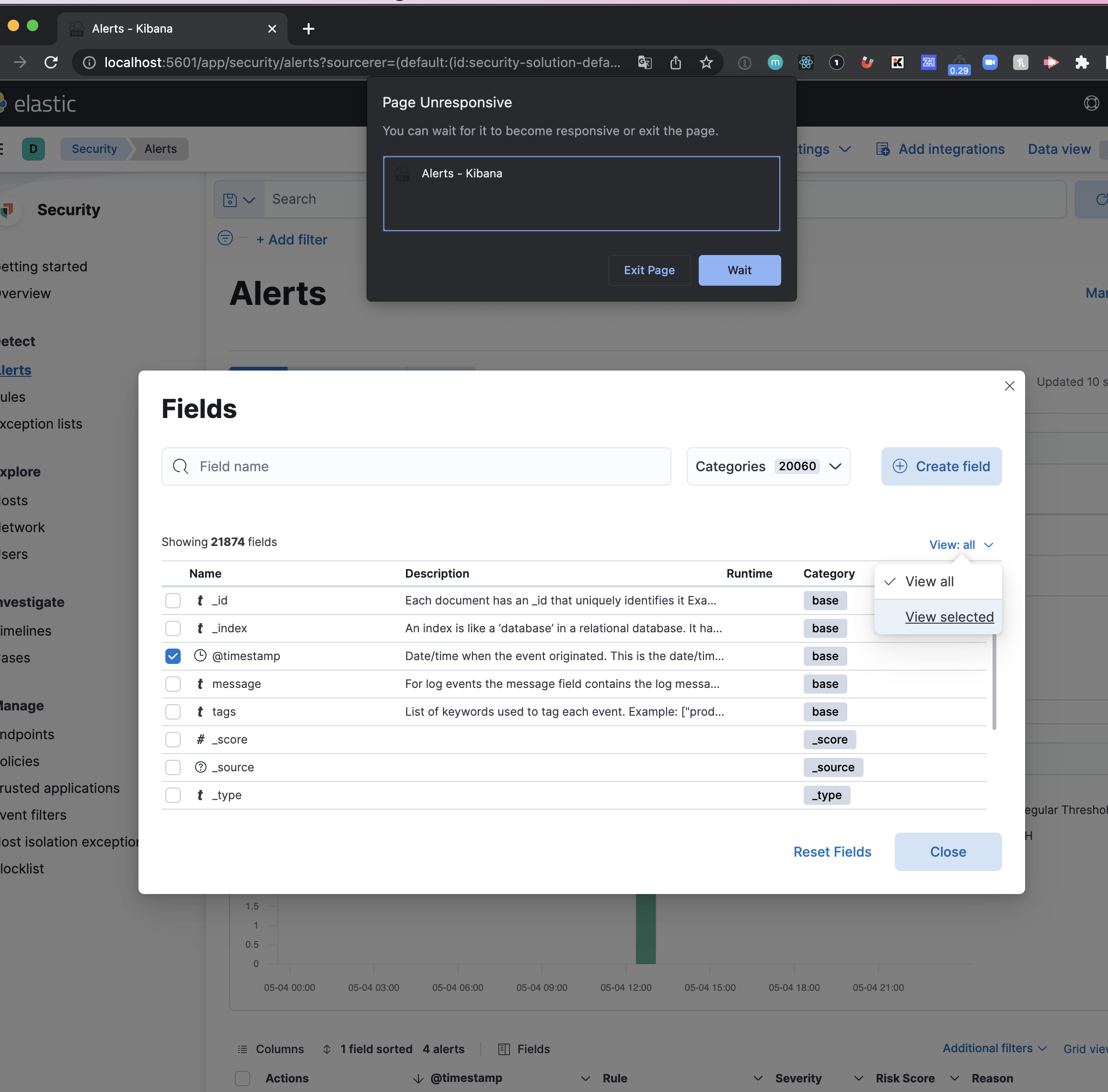The width and height of the screenshot is (1108, 1092).
Task: Check the _id field checkbox
Action: point(173,601)
